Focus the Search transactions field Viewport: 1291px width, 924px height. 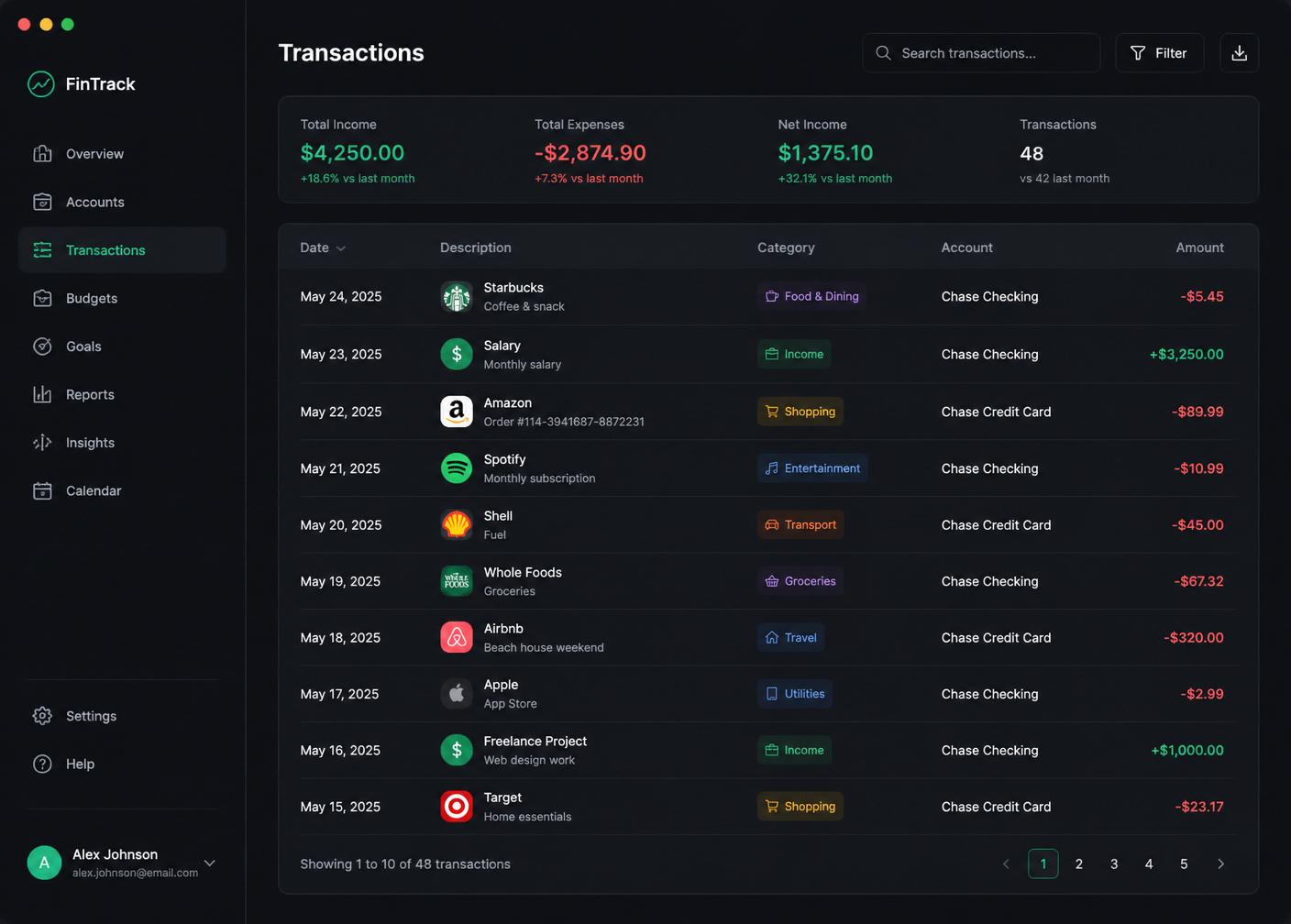pyautogui.click(x=981, y=53)
